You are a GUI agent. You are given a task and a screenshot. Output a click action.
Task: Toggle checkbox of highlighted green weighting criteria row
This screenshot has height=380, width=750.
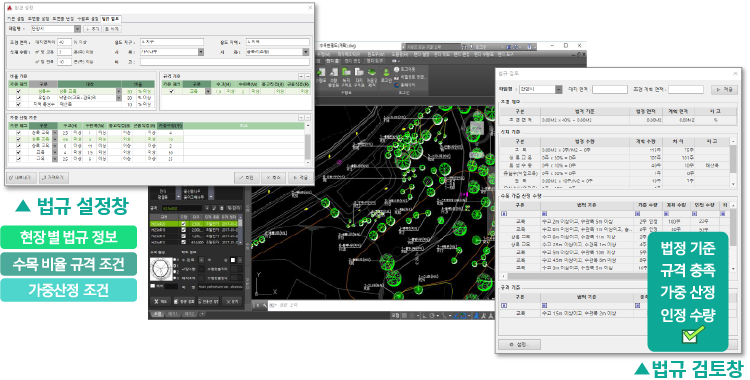pos(19,139)
